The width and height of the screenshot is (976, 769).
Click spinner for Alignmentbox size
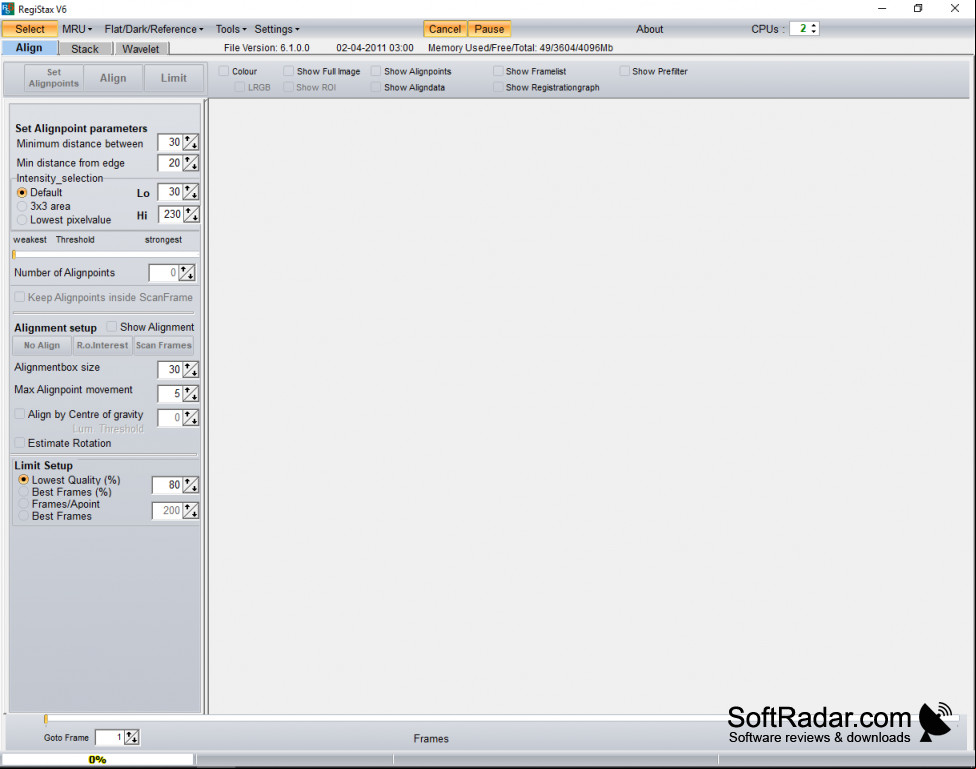(x=191, y=370)
